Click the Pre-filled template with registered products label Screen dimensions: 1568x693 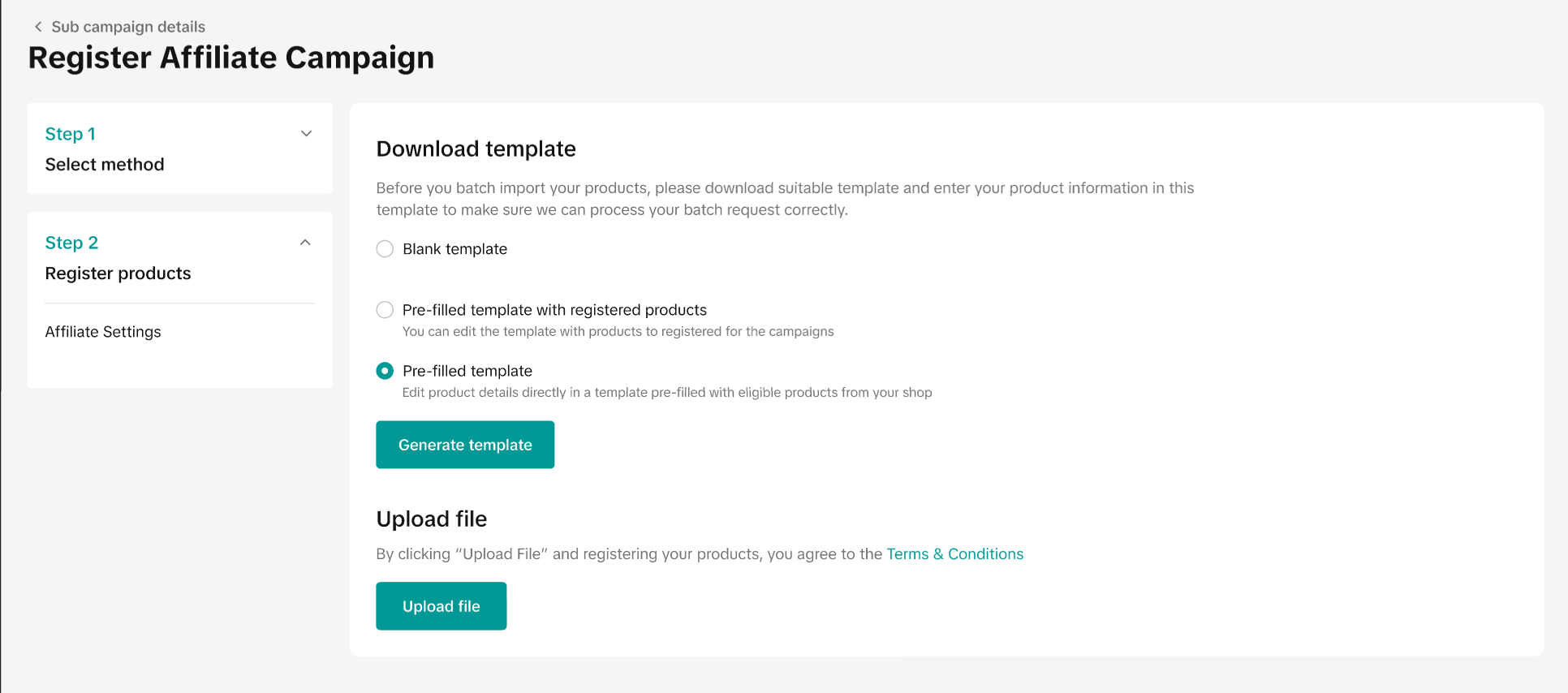pyautogui.click(x=554, y=310)
